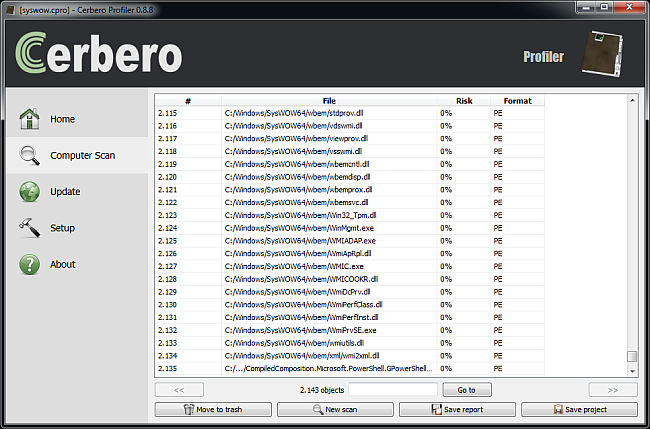Select the xml/wmi2xml.dll file row
This screenshot has height=429, width=650.
coord(350,356)
